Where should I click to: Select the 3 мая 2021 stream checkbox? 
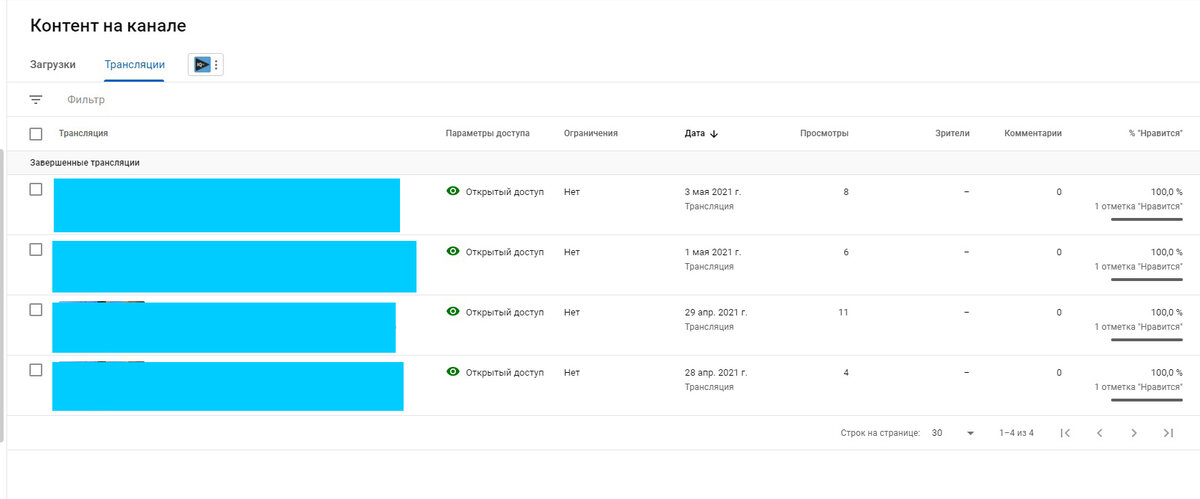pyautogui.click(x=36, y=189)
